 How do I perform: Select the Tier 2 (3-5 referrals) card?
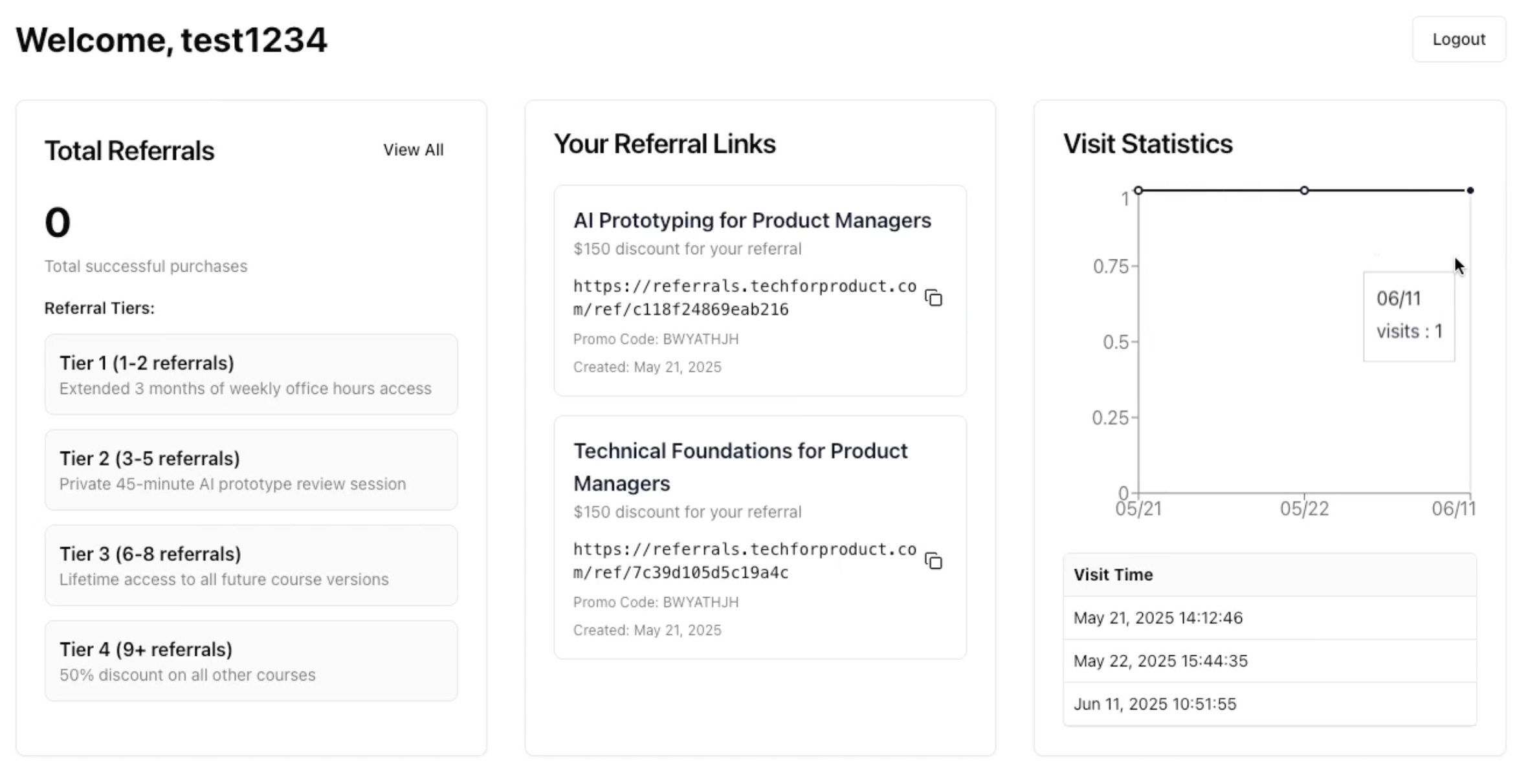pyautogui.click(x=251, y=470)
